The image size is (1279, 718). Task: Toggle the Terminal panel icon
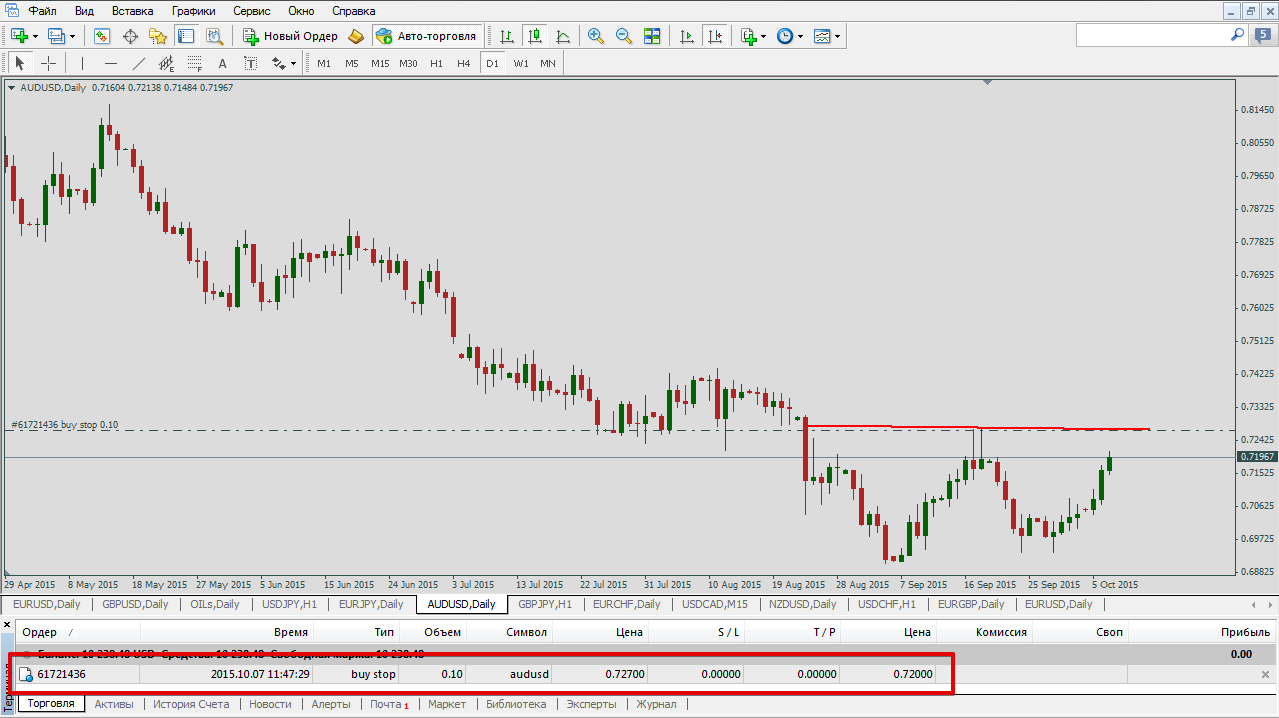point(186,36)
